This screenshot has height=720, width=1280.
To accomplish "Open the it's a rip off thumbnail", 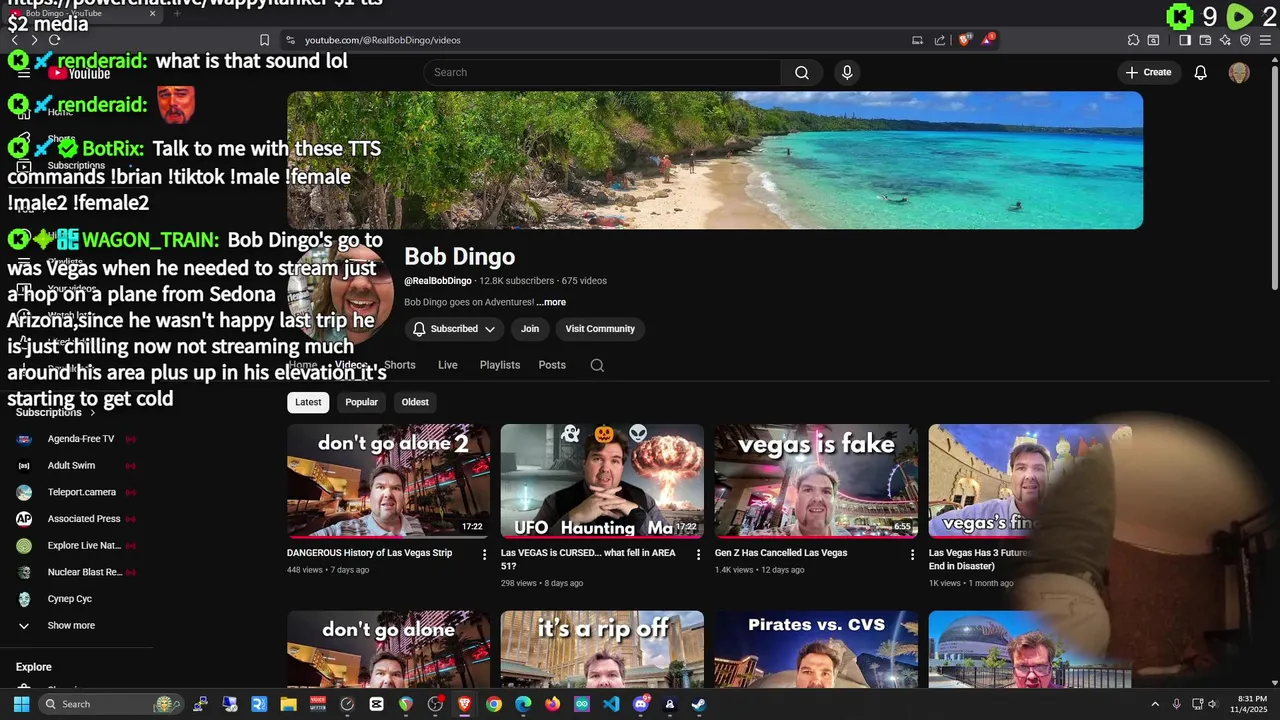I will [x=602, y=649].
